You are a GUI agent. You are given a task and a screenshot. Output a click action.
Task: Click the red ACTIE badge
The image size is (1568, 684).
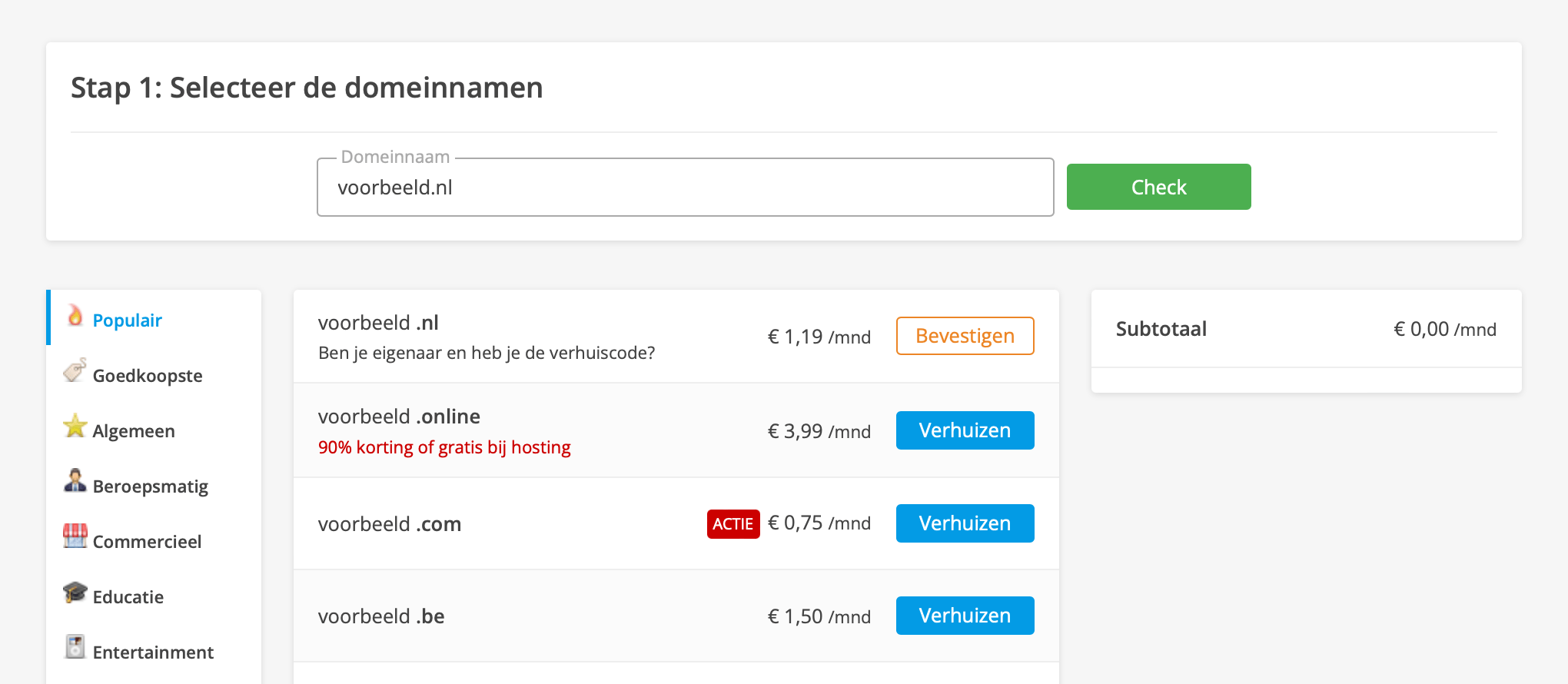[x=733, y=524]
